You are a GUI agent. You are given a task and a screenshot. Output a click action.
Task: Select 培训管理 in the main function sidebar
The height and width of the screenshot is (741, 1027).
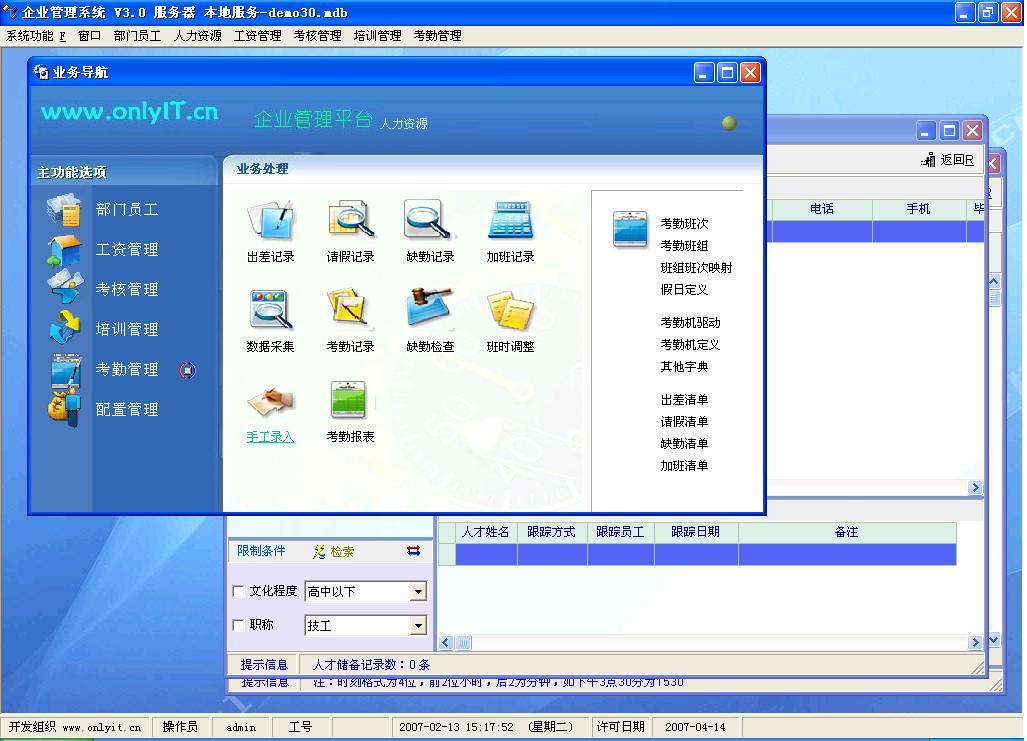pos(127,329)
